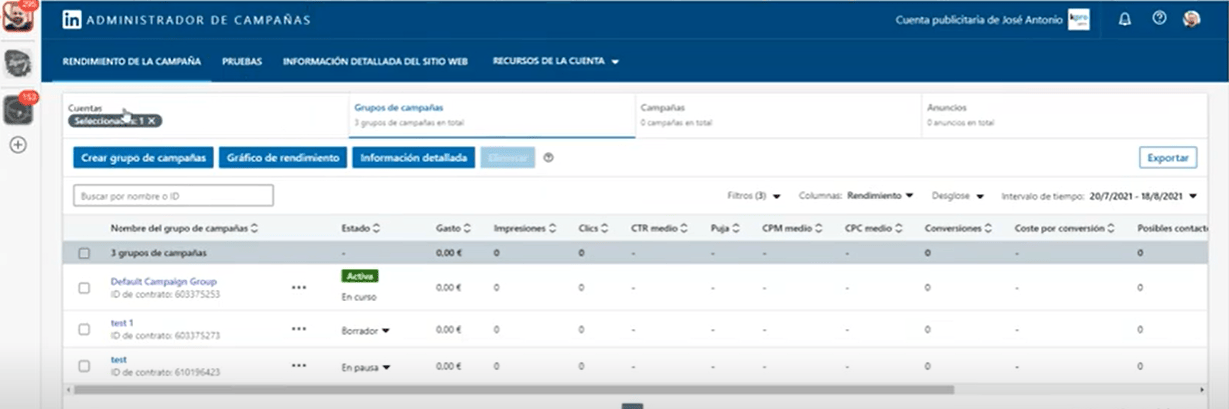Select the Grupos de campañas tab

click(491, 115)
